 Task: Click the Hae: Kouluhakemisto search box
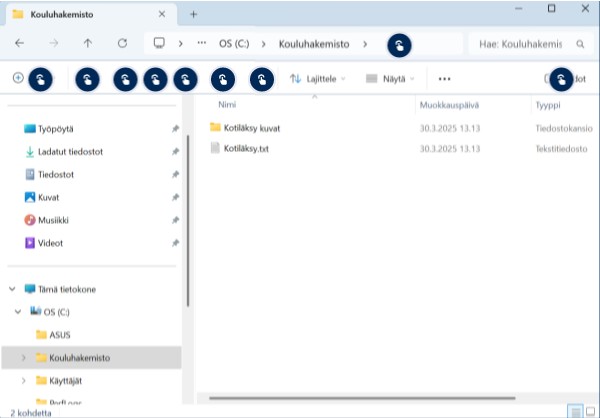515,44
